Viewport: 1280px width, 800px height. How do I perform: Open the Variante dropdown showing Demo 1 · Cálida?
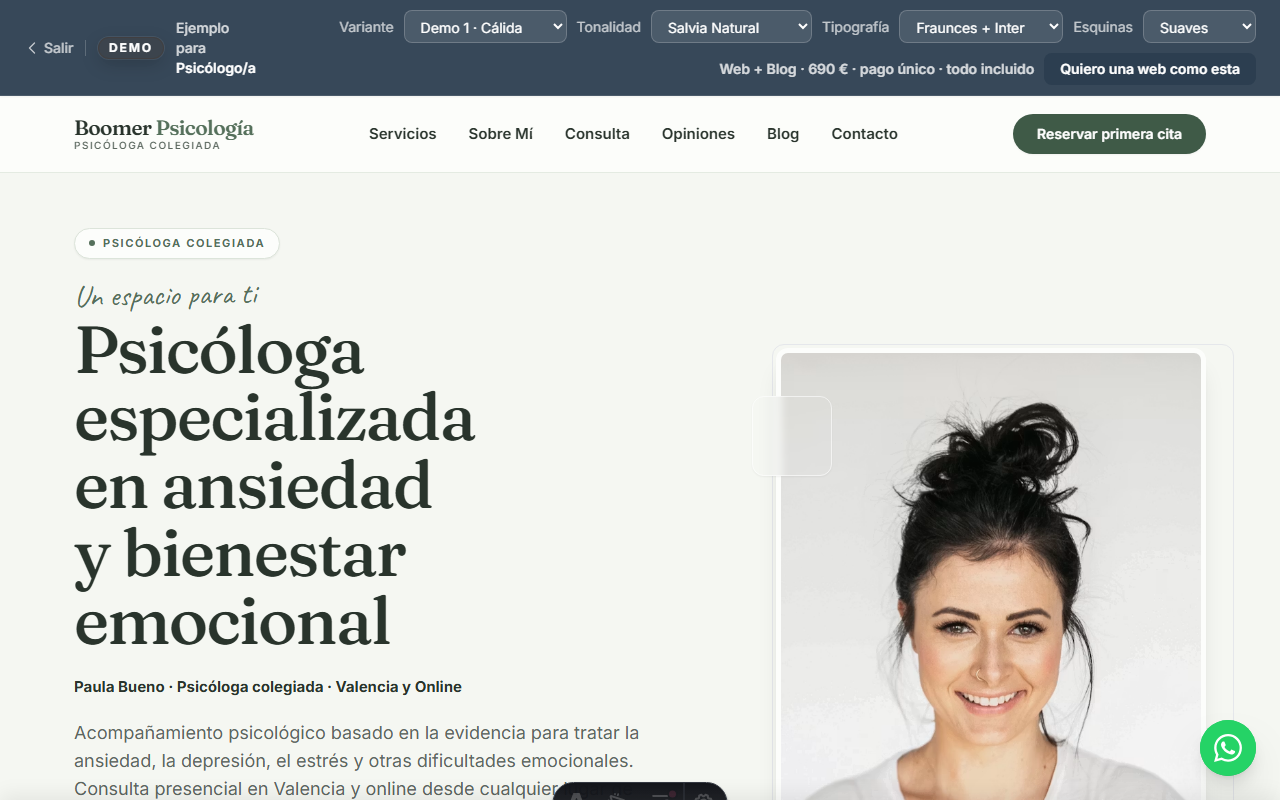pos(485,27)
